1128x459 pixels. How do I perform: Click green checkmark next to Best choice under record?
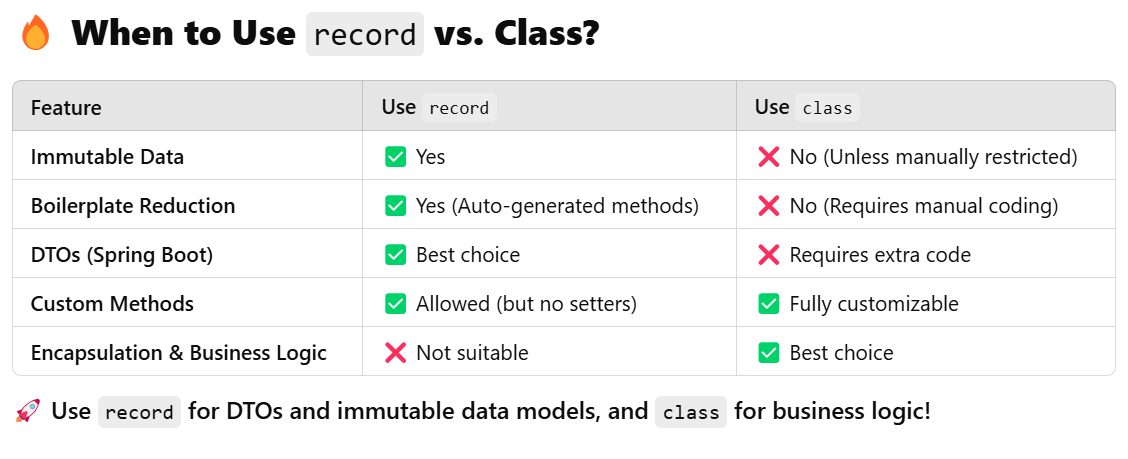(x=395, y=255)
